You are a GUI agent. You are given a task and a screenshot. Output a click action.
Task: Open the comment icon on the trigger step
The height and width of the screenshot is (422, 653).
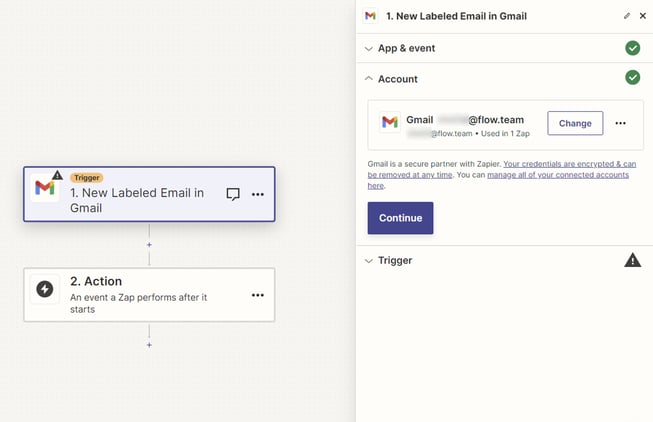[x=233, y=194]
